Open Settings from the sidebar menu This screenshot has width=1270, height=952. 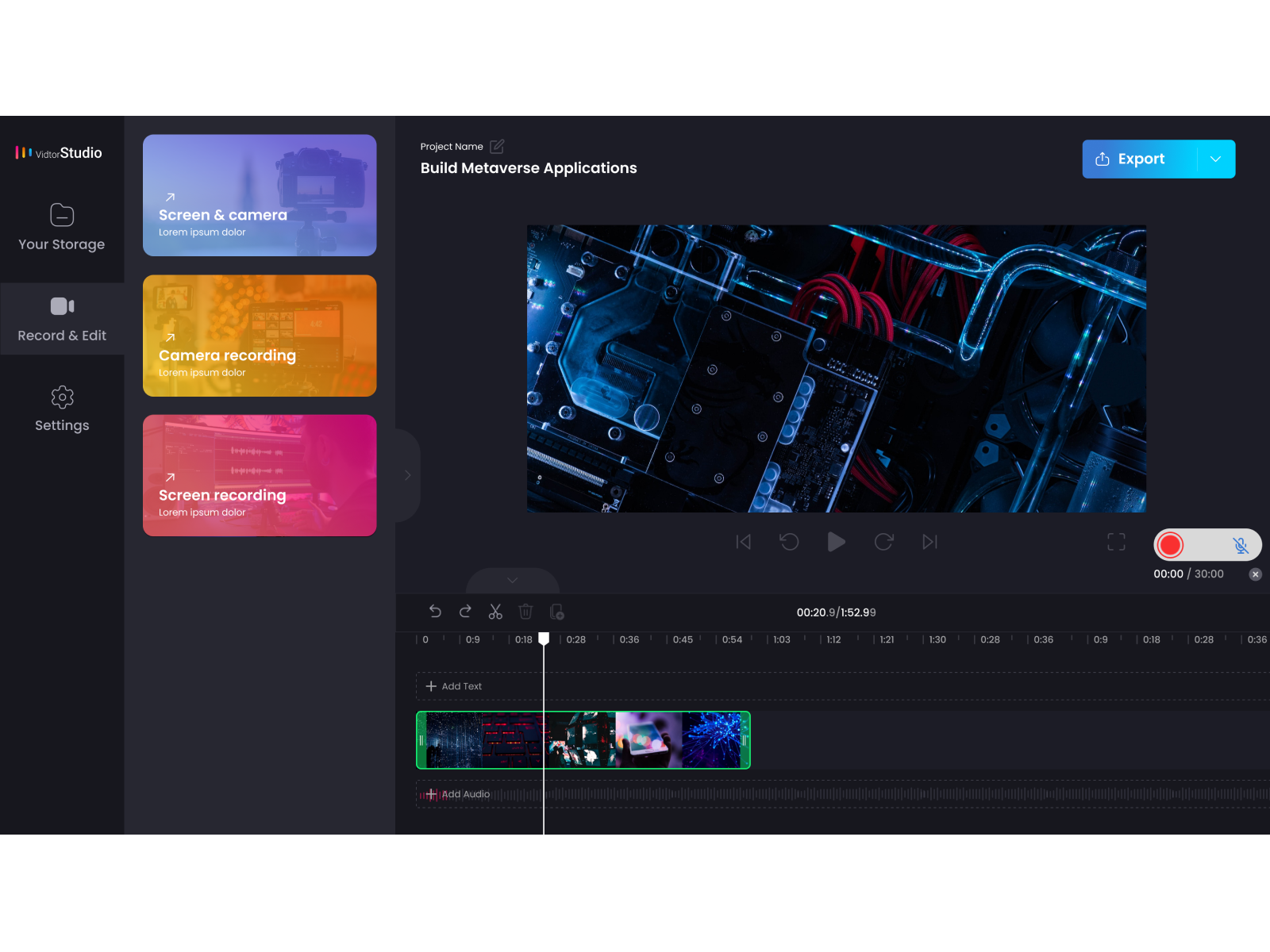[62, 409]
